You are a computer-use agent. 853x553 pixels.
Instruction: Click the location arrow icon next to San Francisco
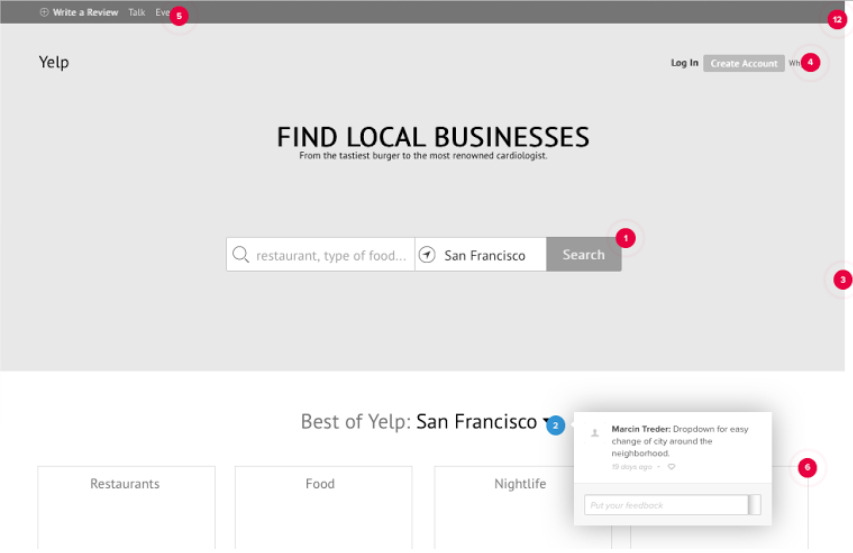point(427,254)
